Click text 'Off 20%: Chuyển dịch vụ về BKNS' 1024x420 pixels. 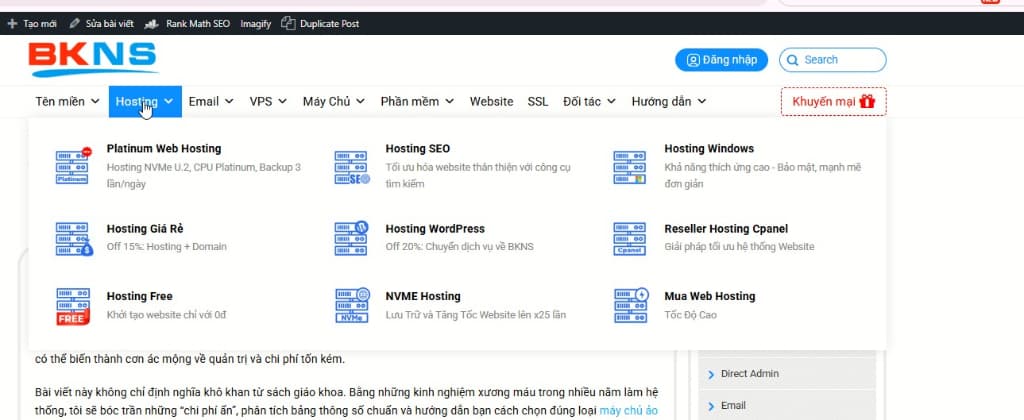[459, 247]
